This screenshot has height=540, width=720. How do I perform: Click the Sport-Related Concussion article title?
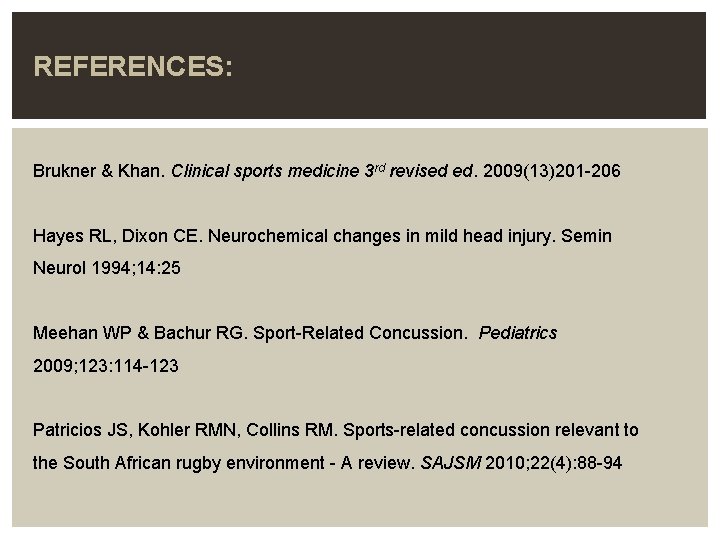click(353, 333)
